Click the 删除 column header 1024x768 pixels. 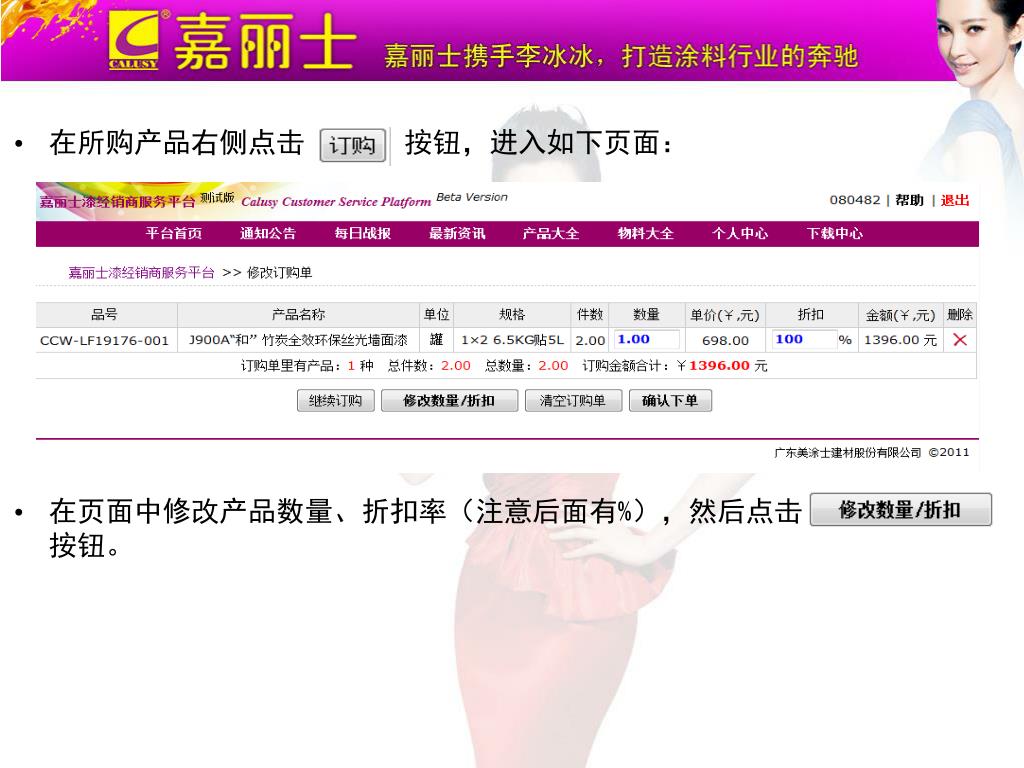(959, 314)
